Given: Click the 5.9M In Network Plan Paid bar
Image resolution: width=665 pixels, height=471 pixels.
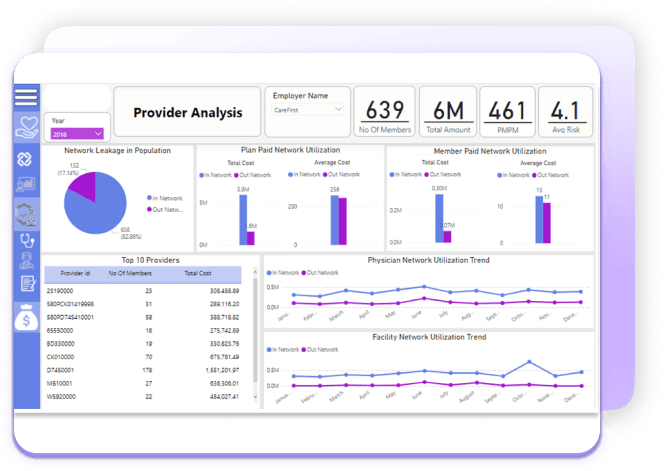Looking at the screenshot, I should pos(243,220).
